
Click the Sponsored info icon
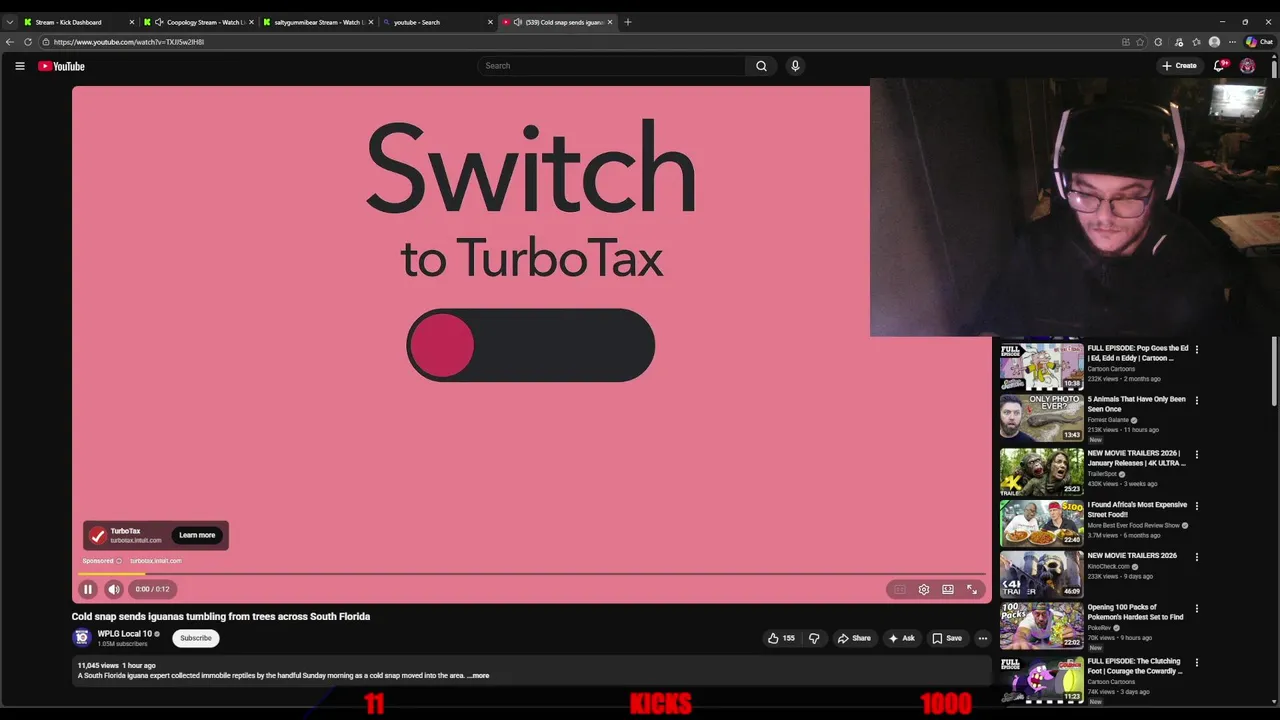pos(119,561)
